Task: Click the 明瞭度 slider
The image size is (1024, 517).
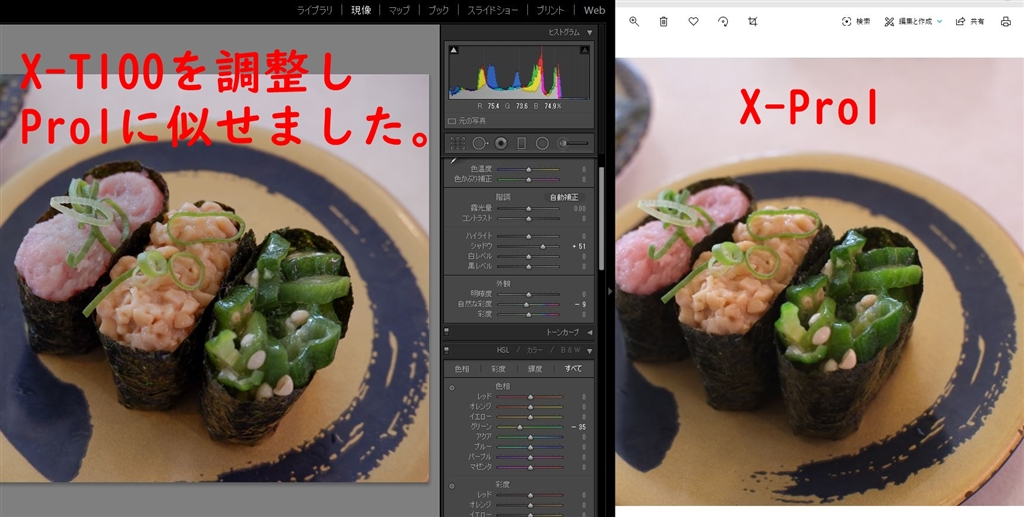Action: (528, 294)
